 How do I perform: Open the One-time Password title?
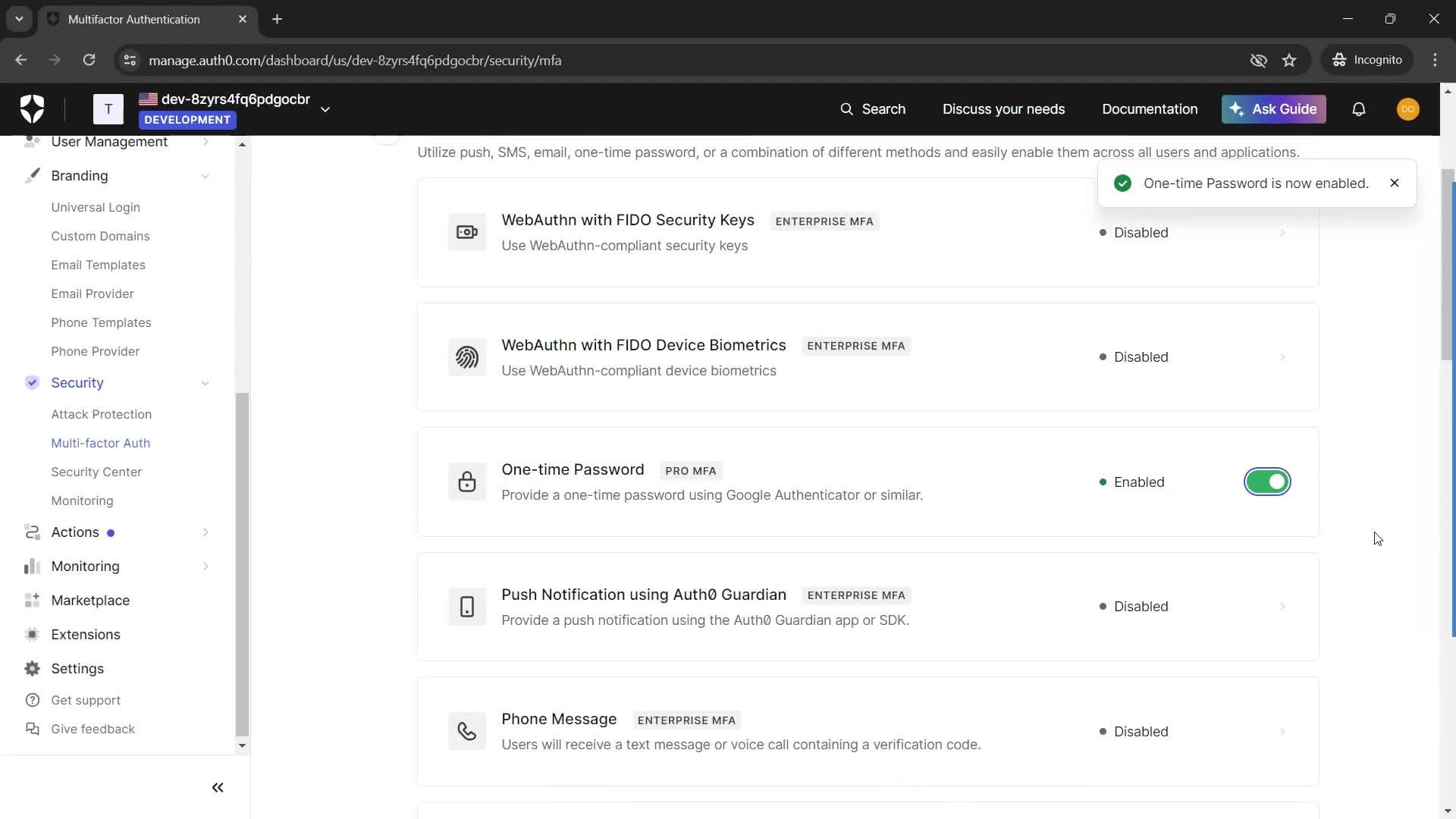[573, 469]
